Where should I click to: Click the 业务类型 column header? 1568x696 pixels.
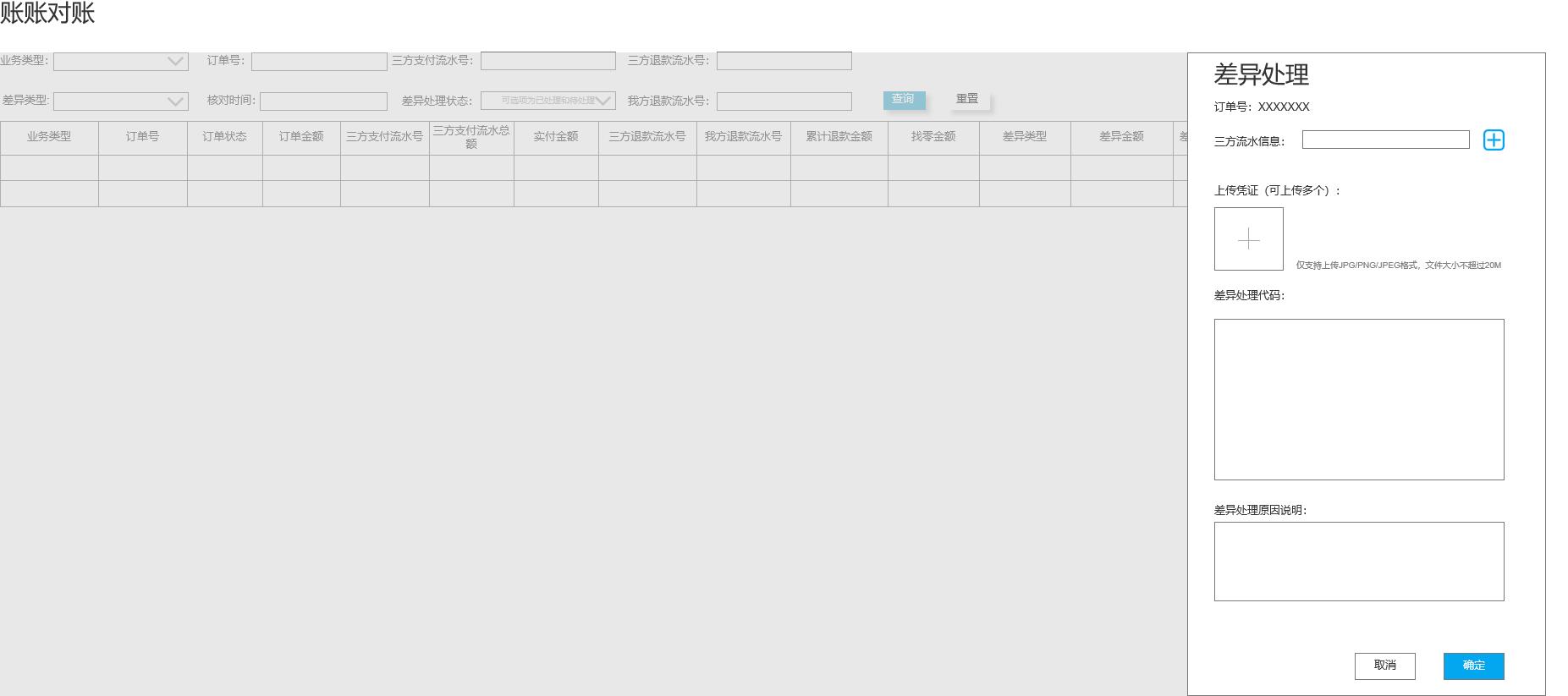tap(49, 137)
